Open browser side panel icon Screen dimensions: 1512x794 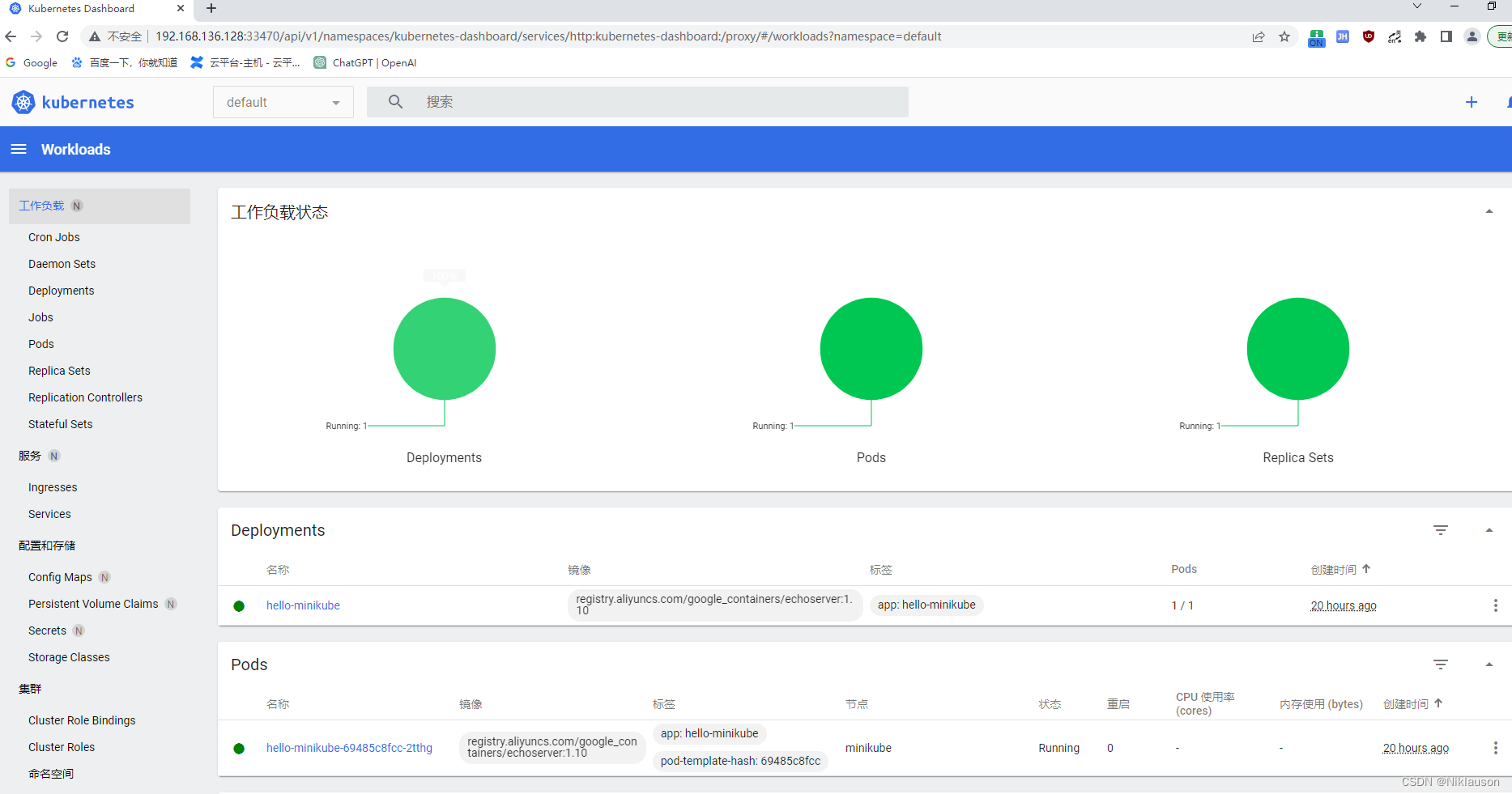tap(1446, 36)
